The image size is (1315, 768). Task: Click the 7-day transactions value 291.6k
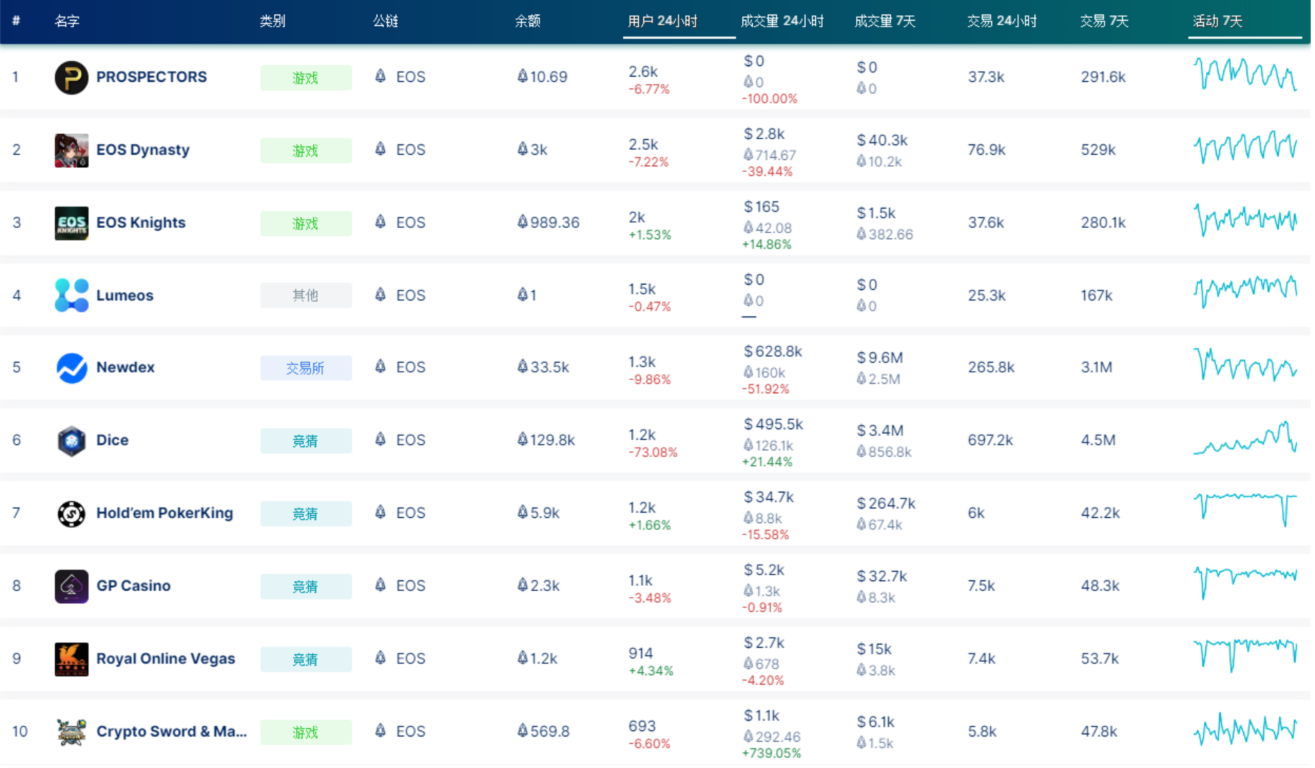[x=1103, y=77]
